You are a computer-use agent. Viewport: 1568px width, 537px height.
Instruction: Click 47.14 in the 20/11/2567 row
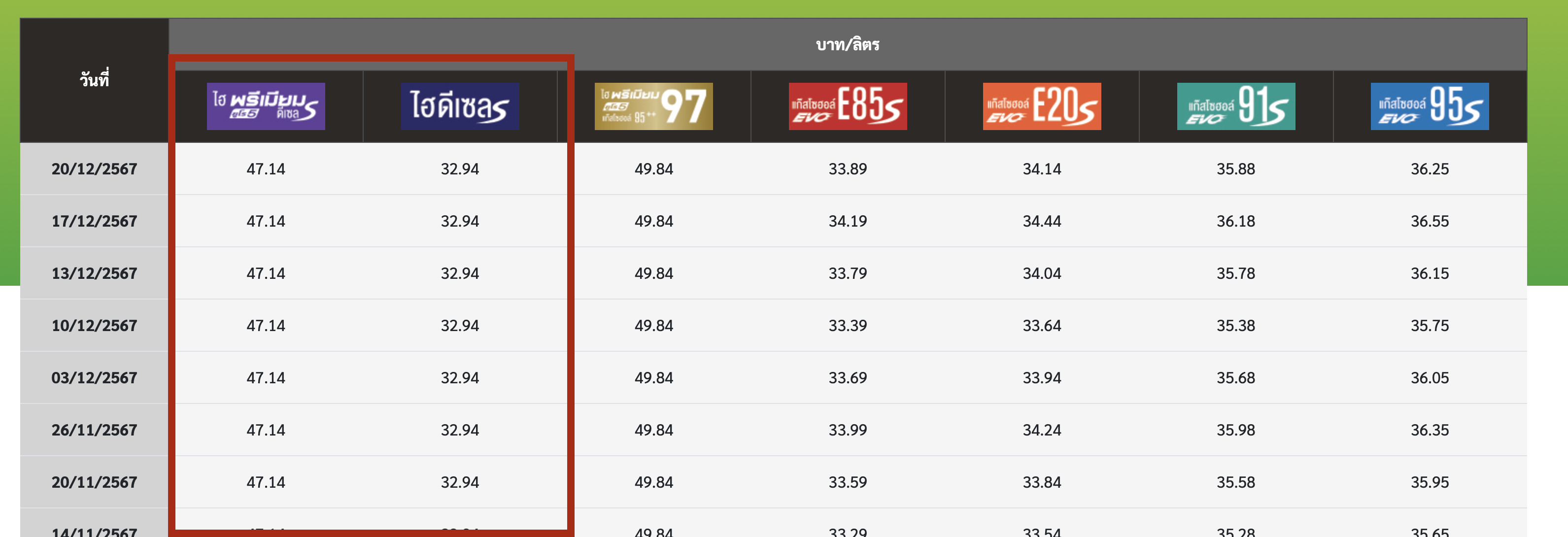(x=266, y=482)
